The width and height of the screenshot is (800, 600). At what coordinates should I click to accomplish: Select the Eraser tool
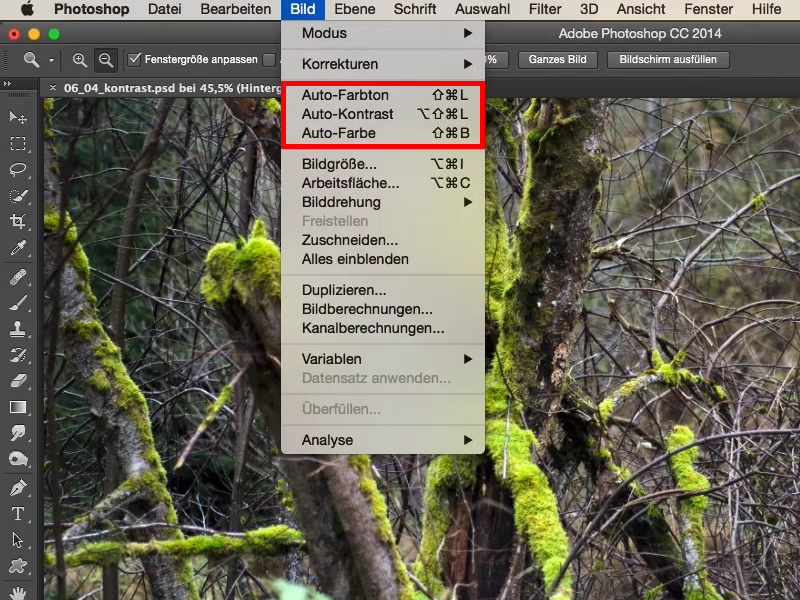18,381
